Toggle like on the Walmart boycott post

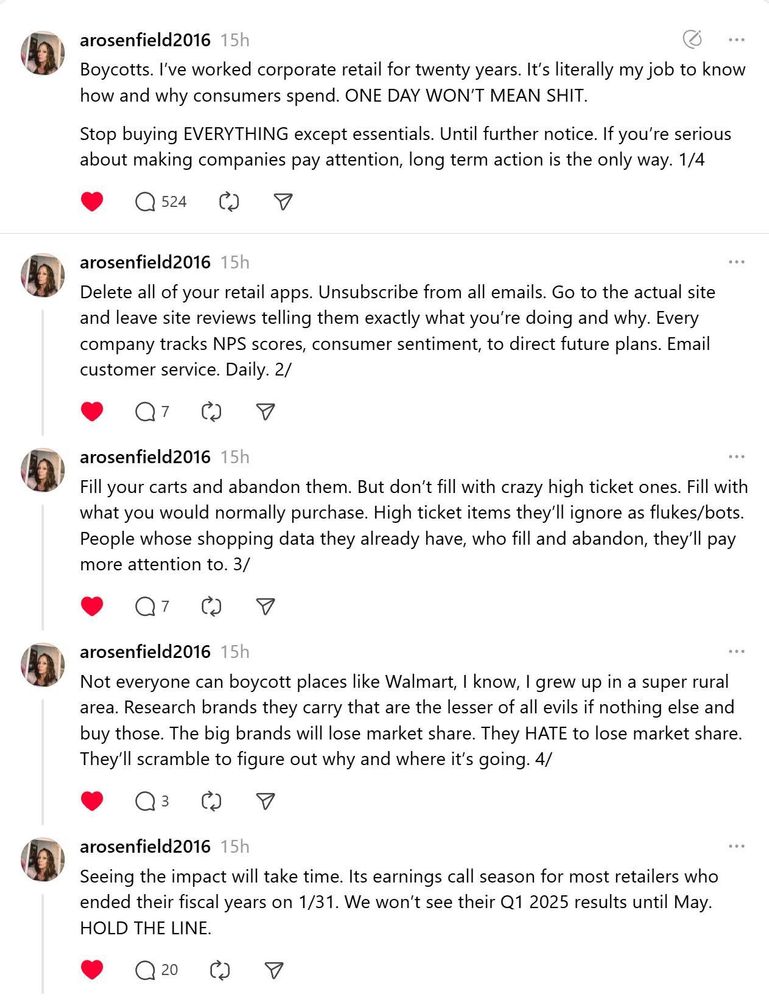click(x=92, y=801)
